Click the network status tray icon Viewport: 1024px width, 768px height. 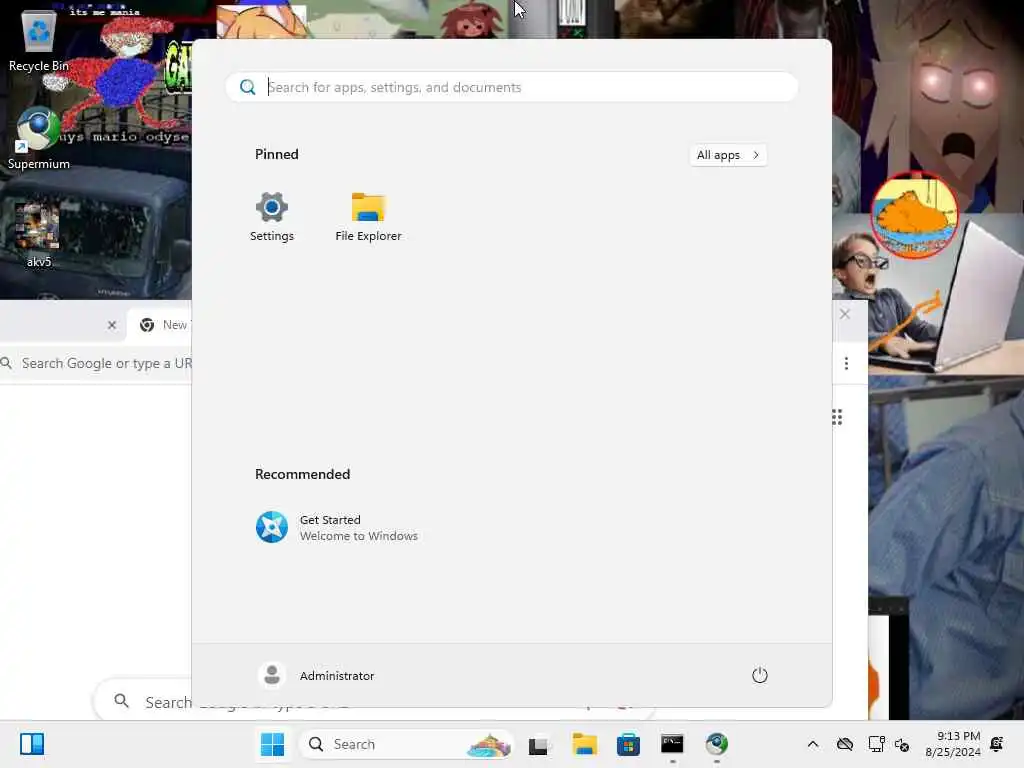(876, 744)
